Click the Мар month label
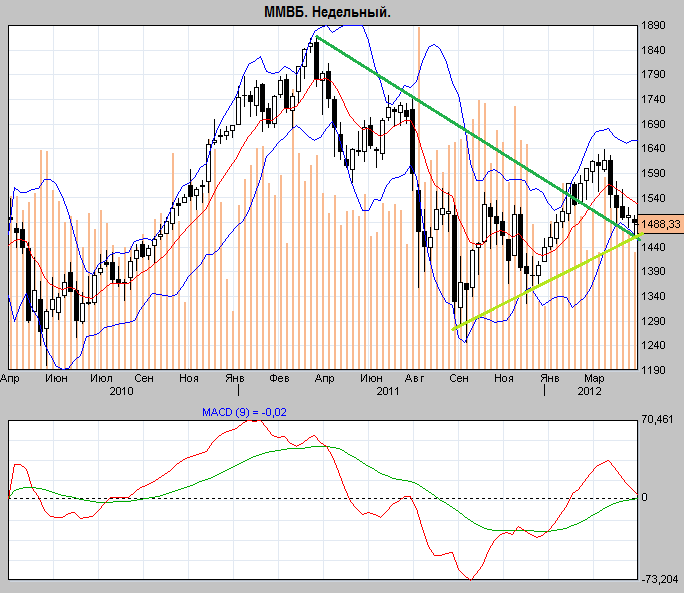The height and width of the screenshot is (593, 684). click(594, 378)
